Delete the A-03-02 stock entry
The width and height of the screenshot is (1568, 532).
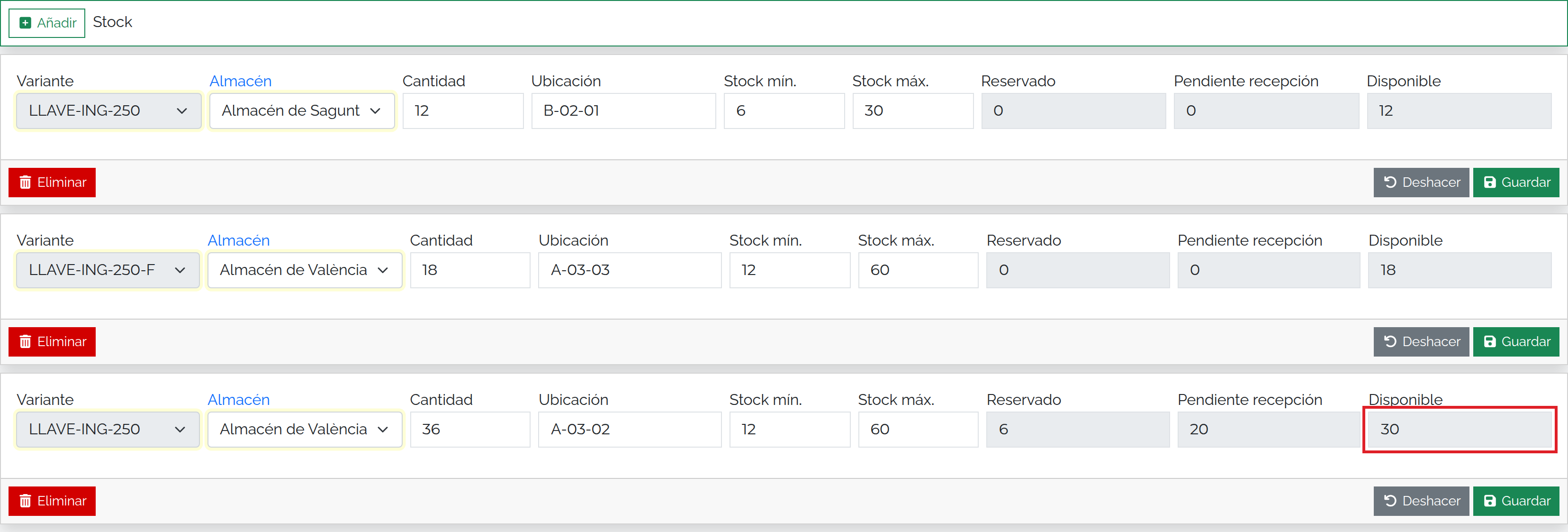53,501
